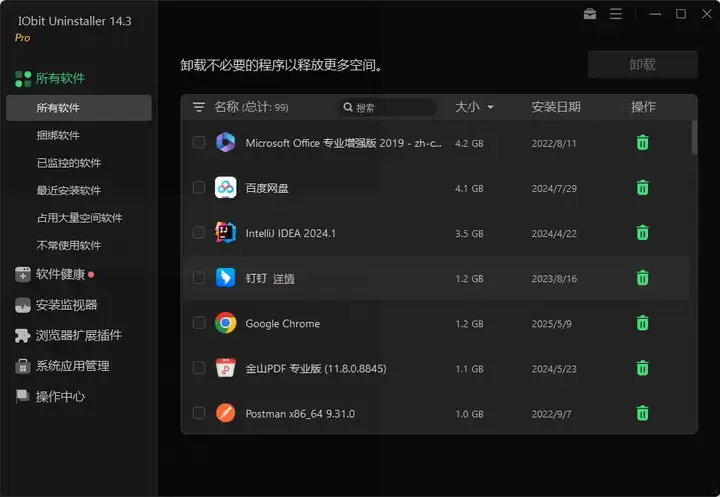
Task: Click 百度网盘 program name
Action: pos(267,188)
